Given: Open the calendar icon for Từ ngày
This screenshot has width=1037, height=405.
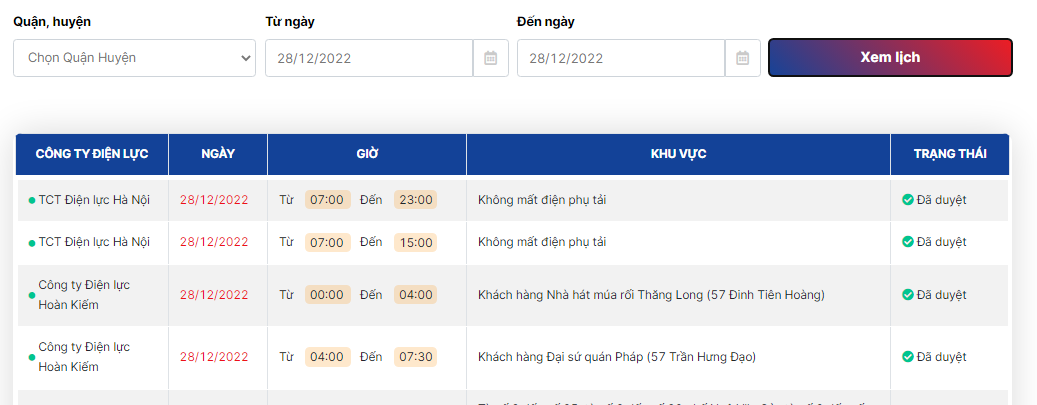Looking at the screenshot, I should (x=491, y=58).
